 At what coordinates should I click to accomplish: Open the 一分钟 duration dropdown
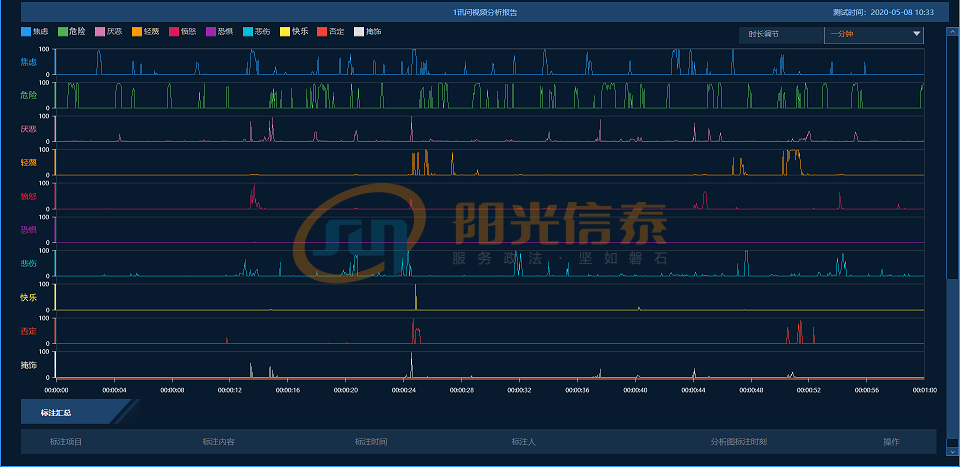point(874,35)
